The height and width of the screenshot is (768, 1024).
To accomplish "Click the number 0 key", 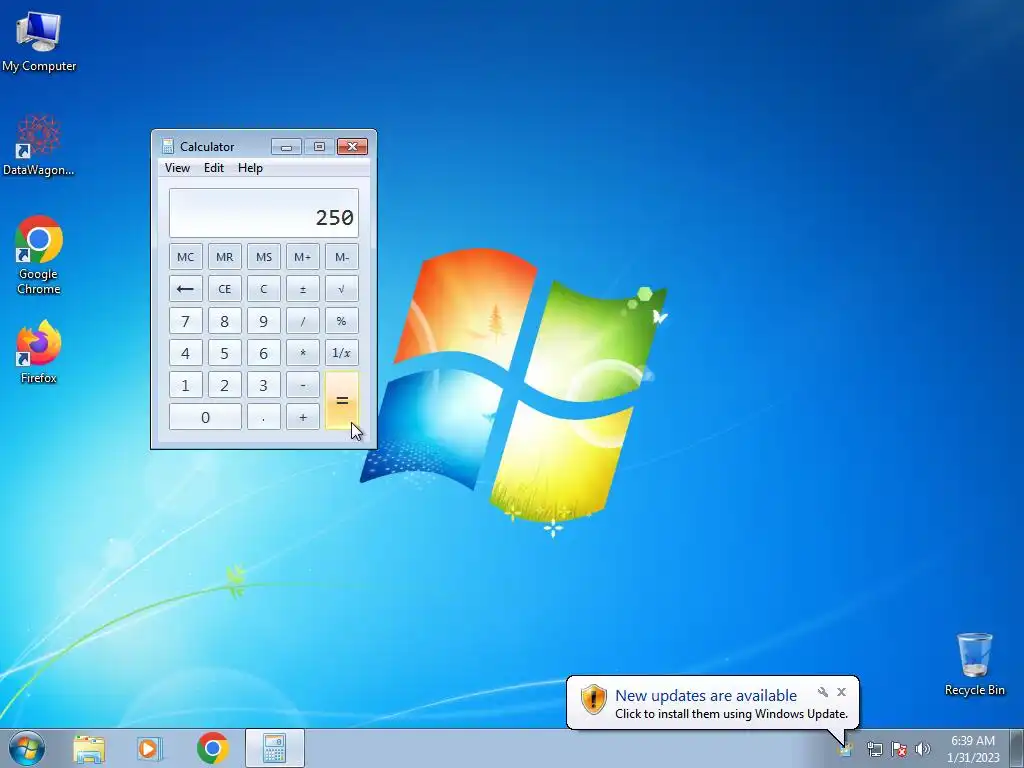I will (205, 417).
